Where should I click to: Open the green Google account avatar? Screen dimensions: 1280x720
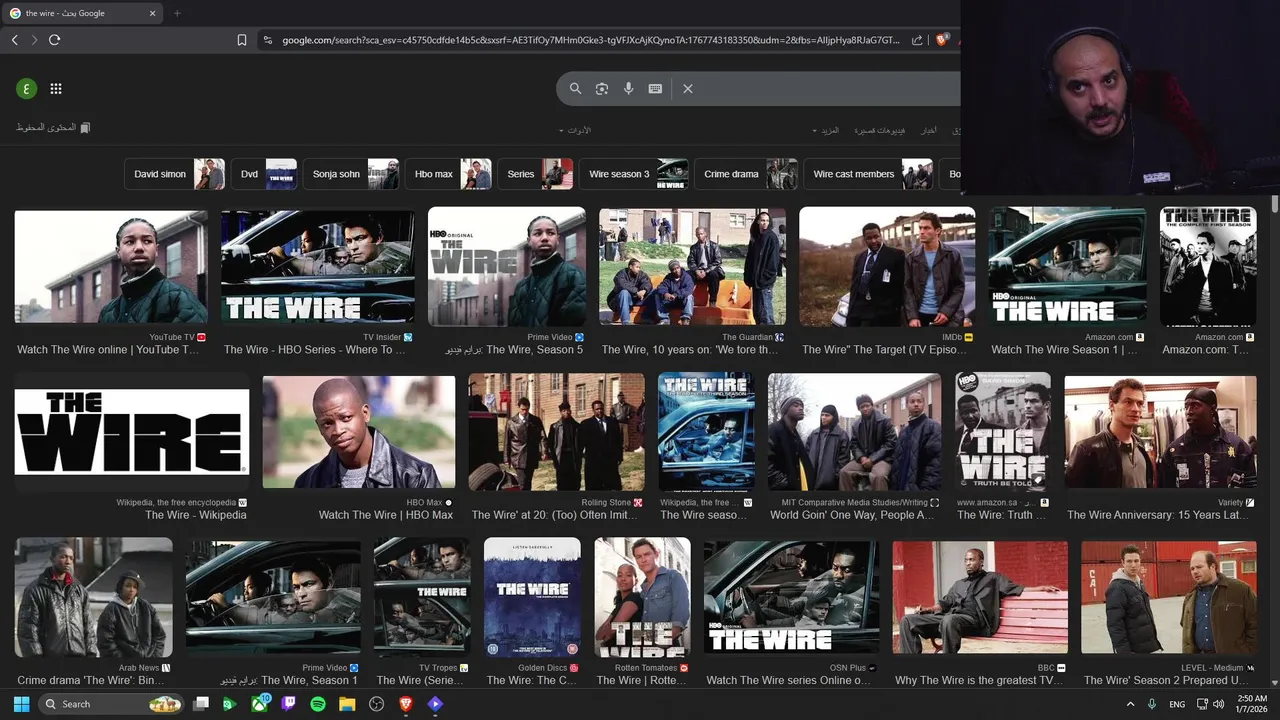(x=26, y=88)
